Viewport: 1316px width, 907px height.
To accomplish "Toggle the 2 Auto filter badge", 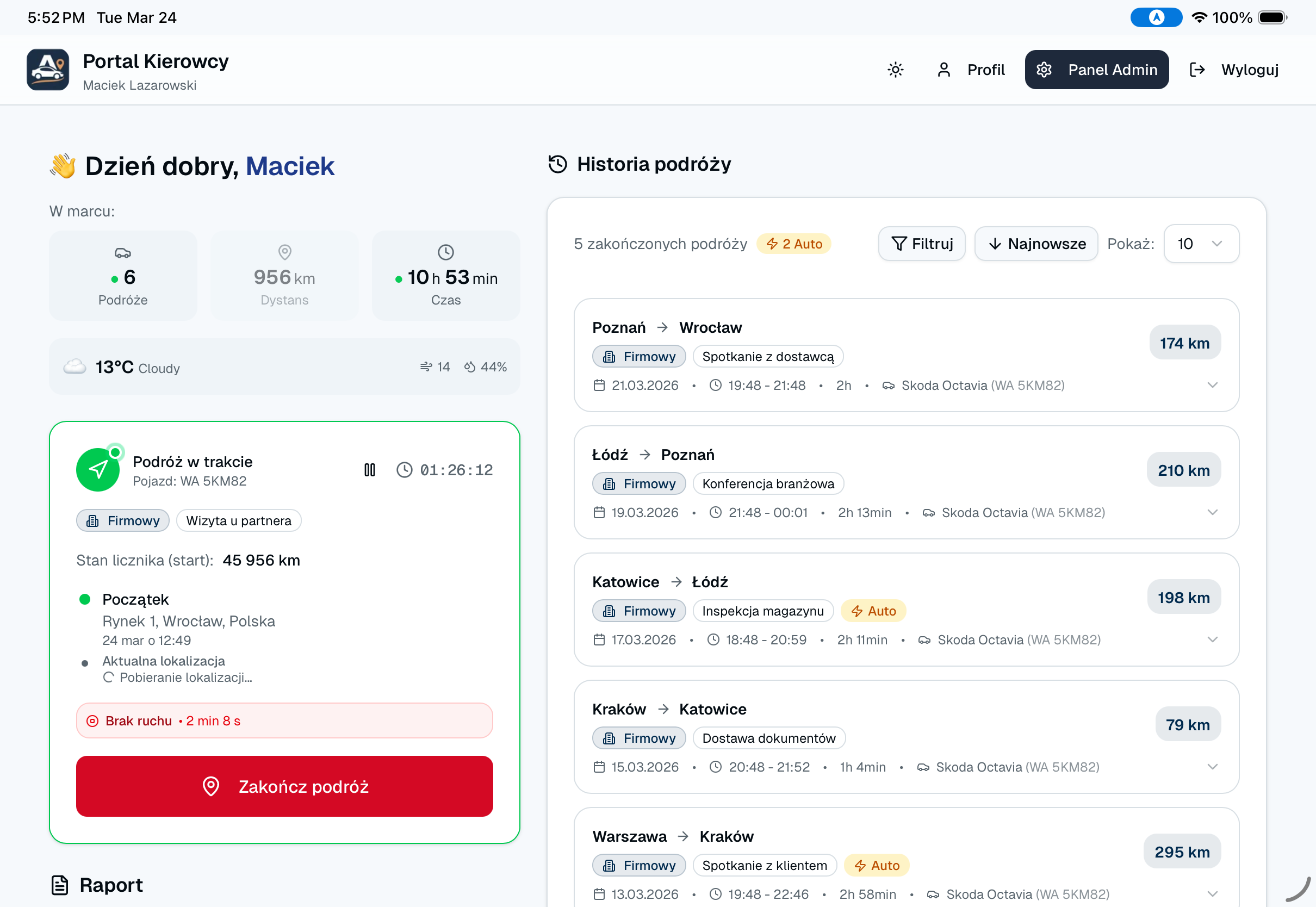I will pos(794,244).
